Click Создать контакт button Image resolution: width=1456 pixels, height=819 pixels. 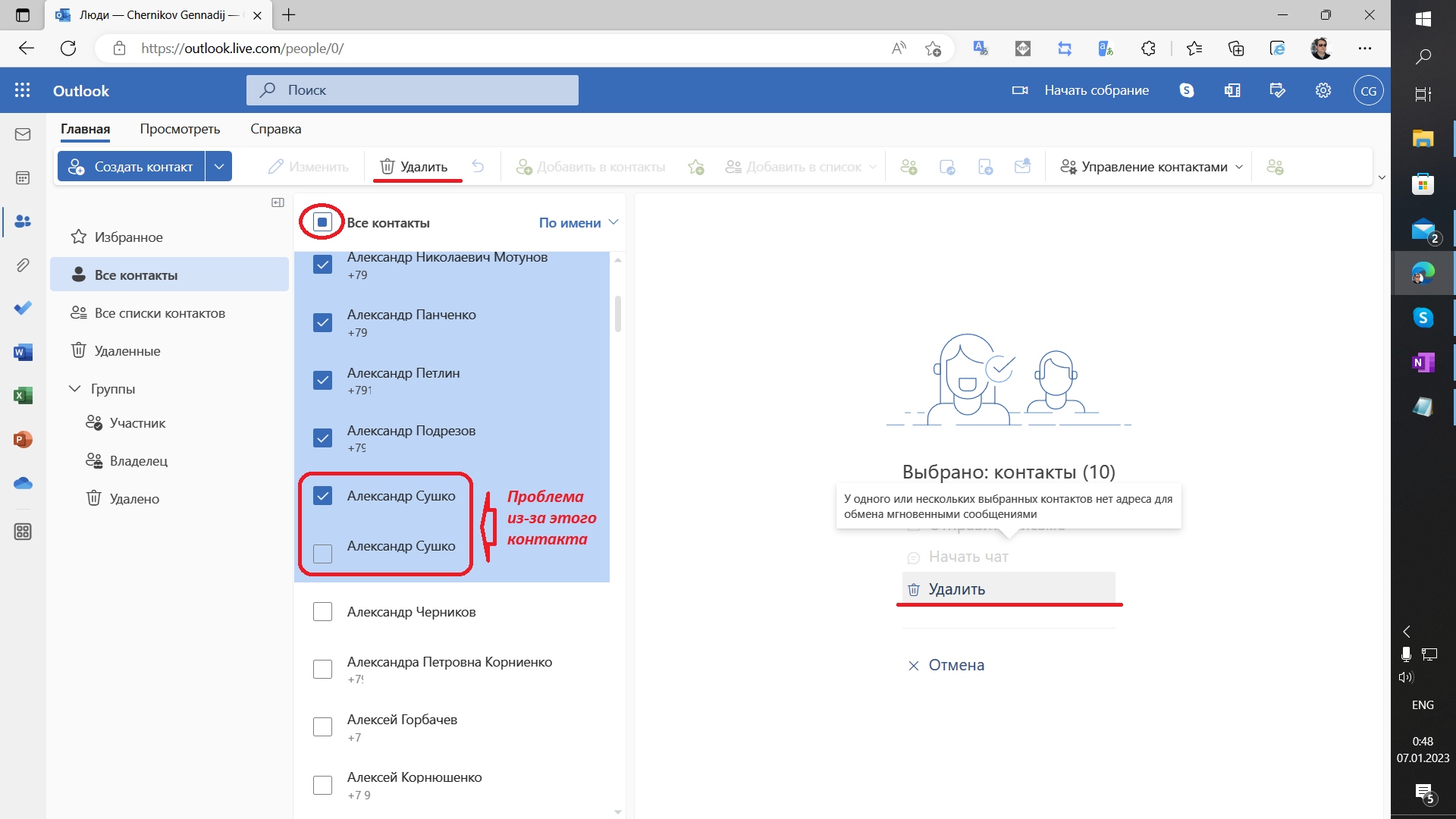click(x=131, y=167)
